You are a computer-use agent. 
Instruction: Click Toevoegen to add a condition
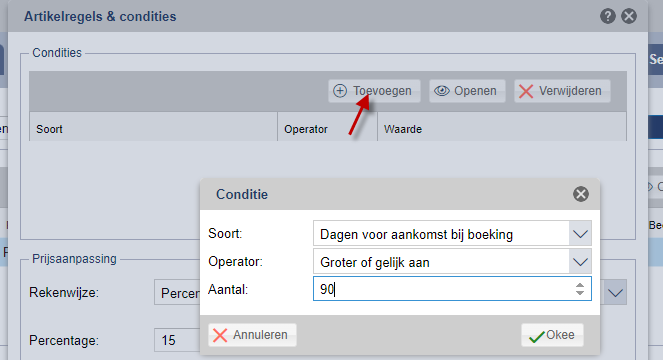374,91
